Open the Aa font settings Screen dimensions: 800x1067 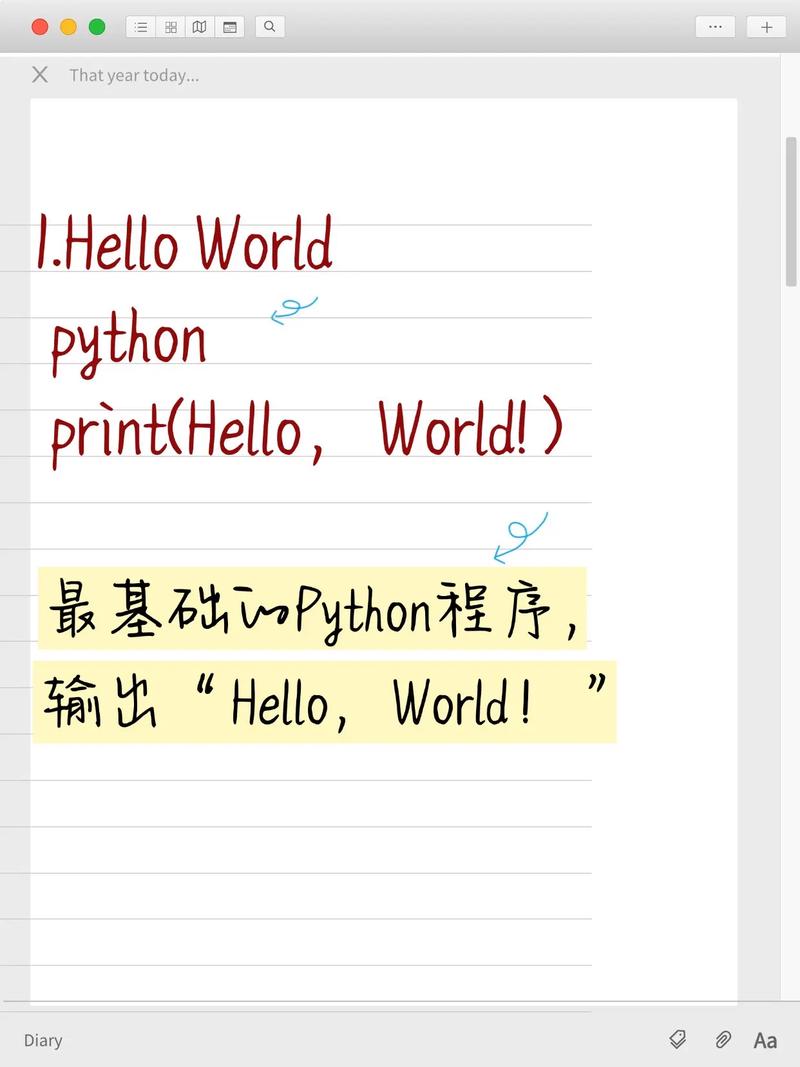[x=765, y=1040]
